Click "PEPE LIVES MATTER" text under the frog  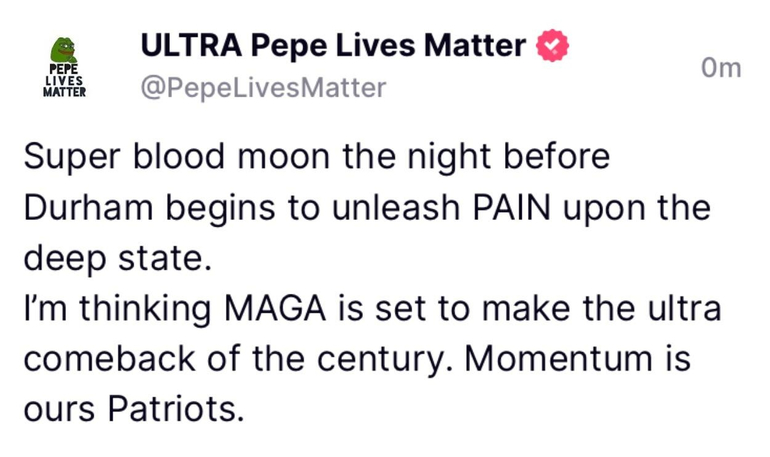[65, 80]
